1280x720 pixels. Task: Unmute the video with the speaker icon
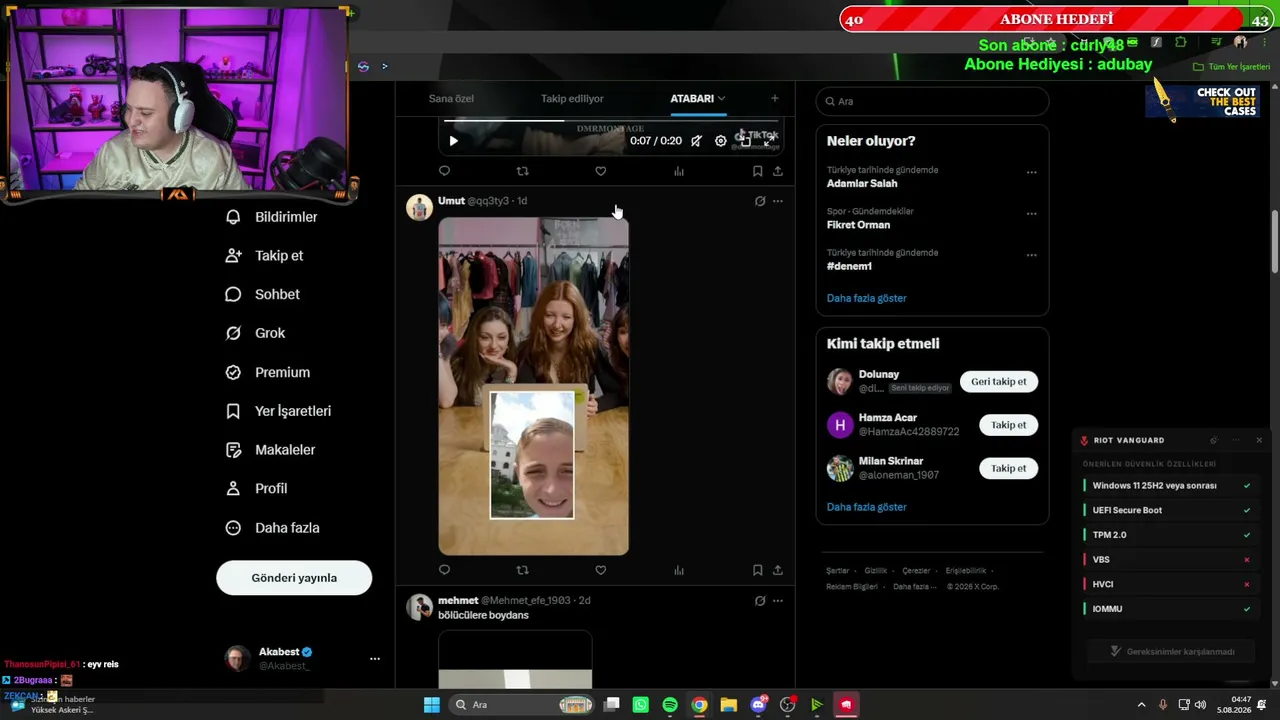click(696, 141)
